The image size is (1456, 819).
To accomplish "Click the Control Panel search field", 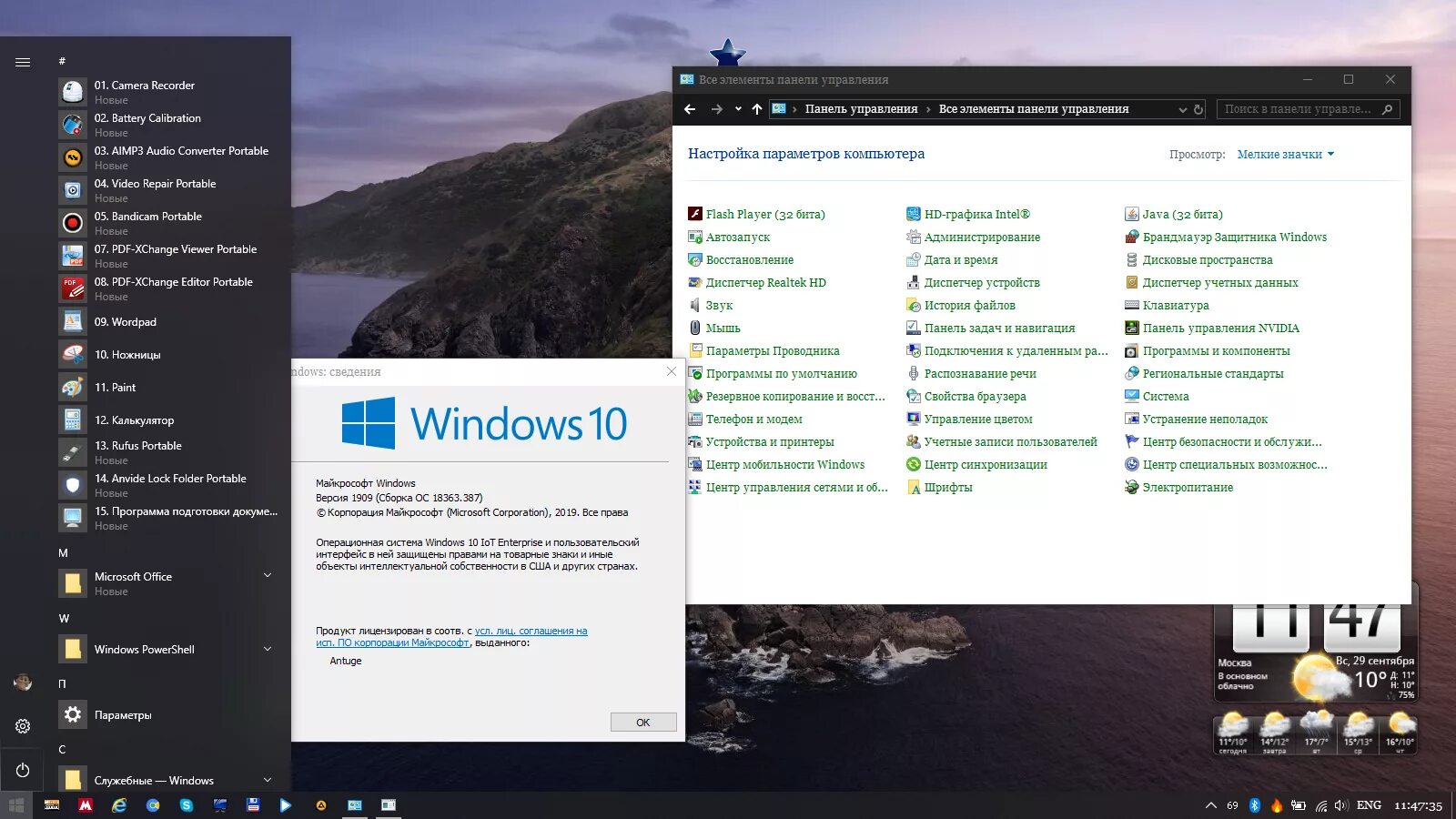I will [1307, 109].
